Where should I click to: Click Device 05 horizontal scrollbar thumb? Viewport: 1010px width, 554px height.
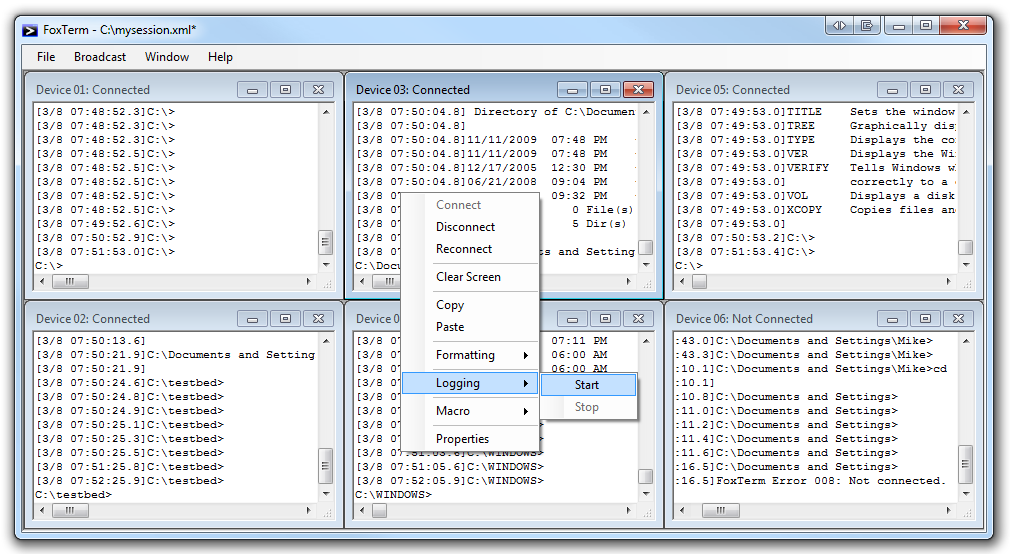699,282
